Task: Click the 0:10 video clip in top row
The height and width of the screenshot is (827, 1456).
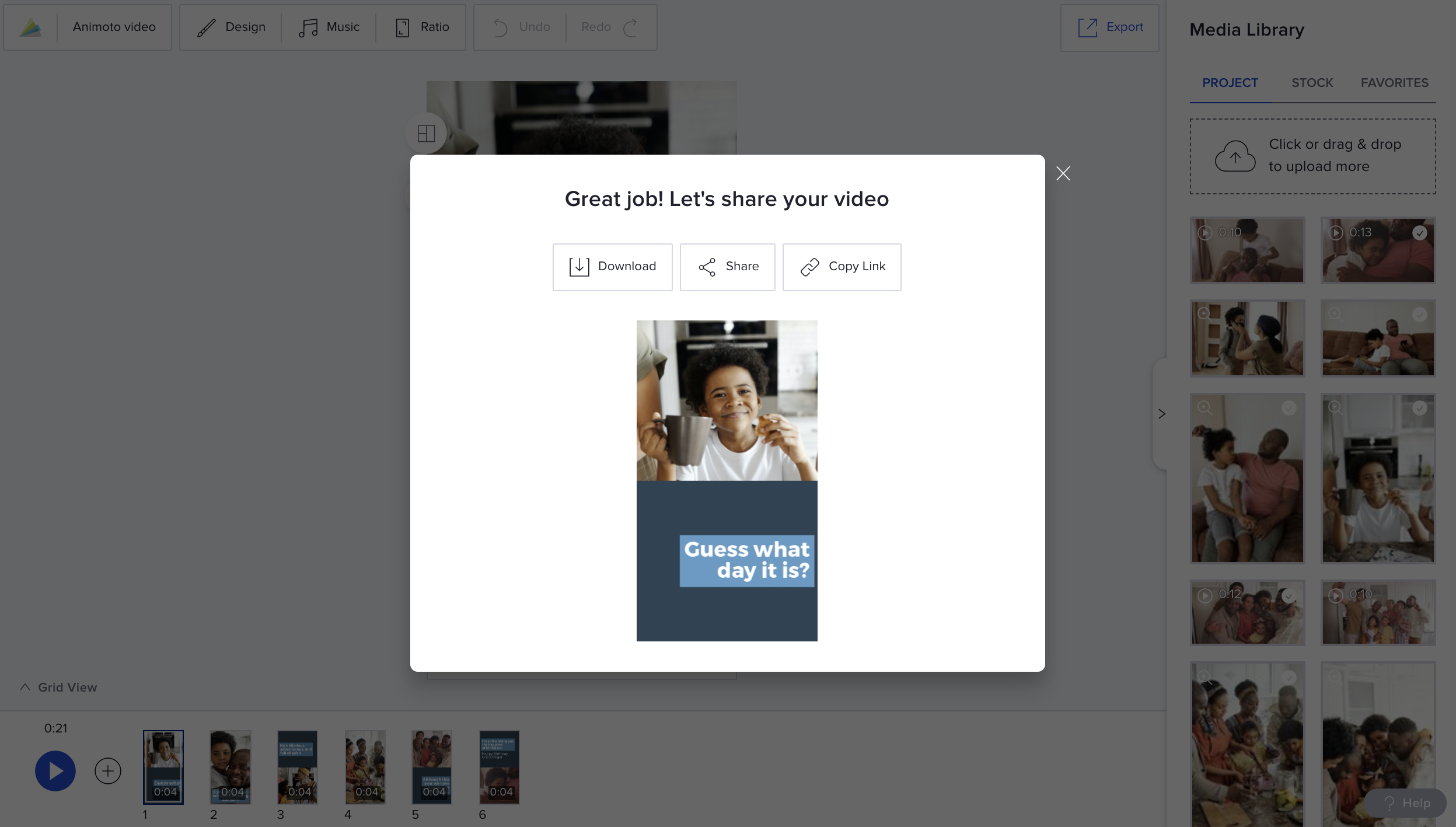Action: 1247,250
